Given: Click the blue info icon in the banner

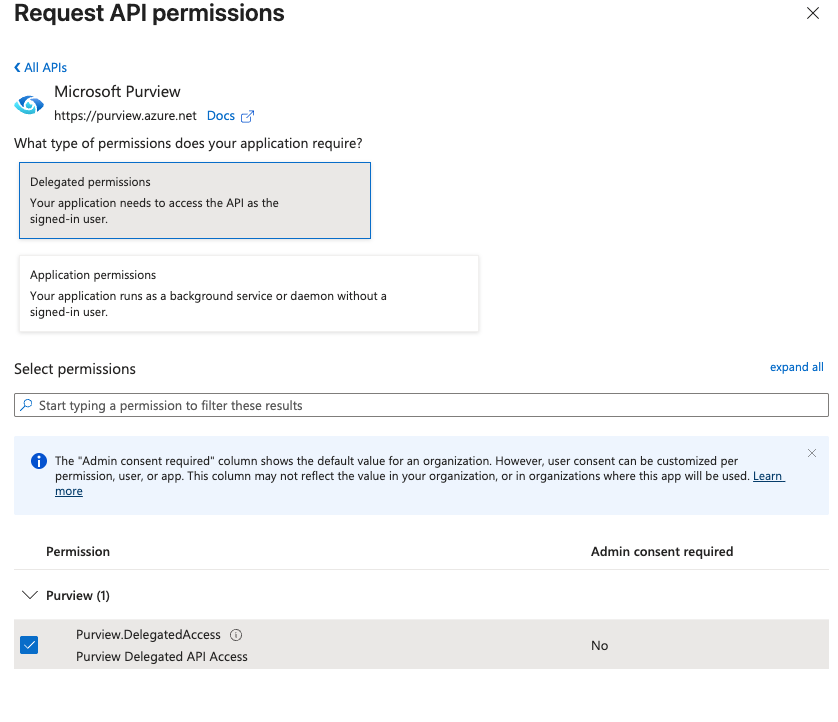Looking at the screenshot, I should pyautogui.click(x=39, y=461).
